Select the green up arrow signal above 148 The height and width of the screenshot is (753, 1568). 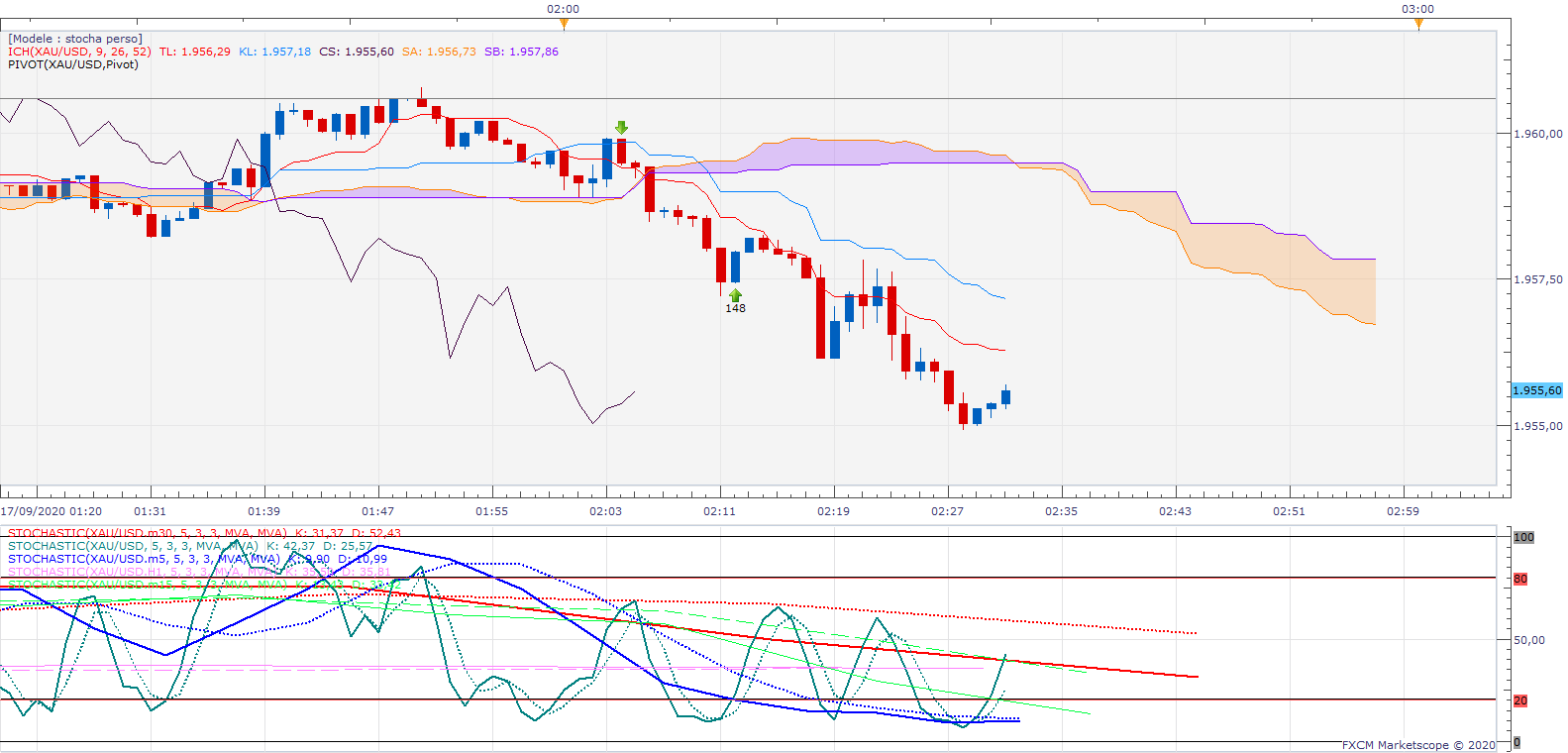735,294
